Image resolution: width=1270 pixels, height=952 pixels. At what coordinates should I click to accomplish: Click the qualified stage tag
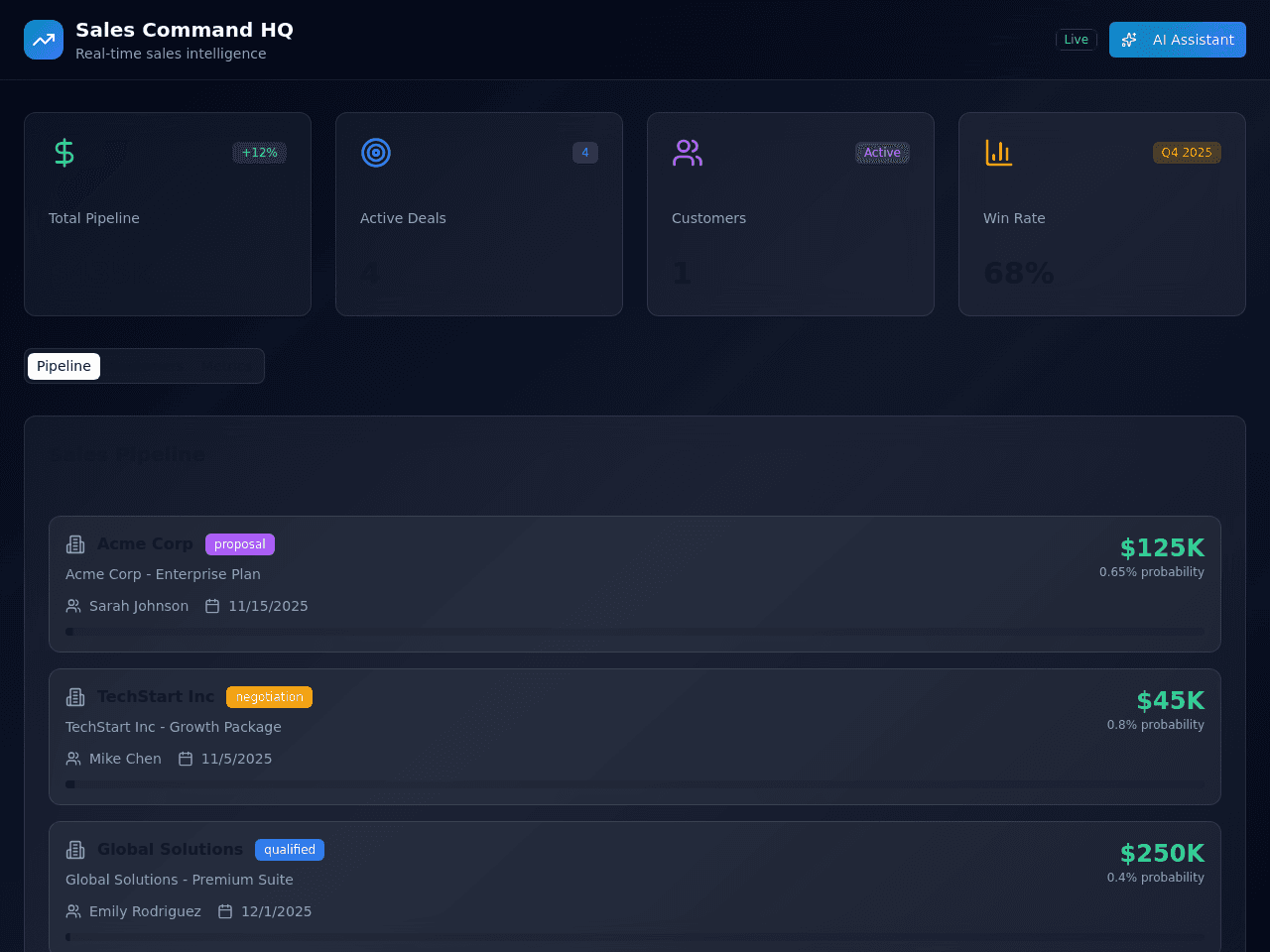tap(290, 850)
